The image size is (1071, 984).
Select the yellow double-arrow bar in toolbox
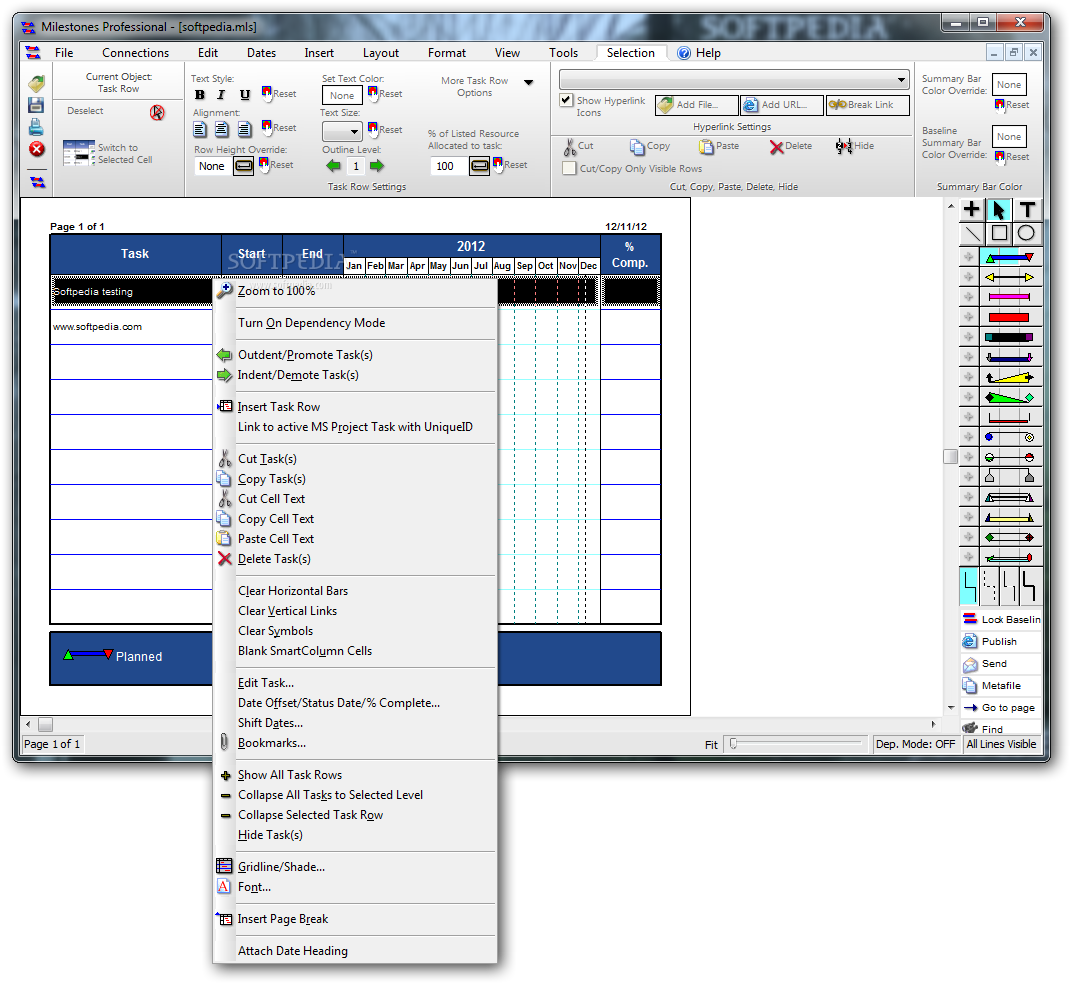coord(1010,277)
